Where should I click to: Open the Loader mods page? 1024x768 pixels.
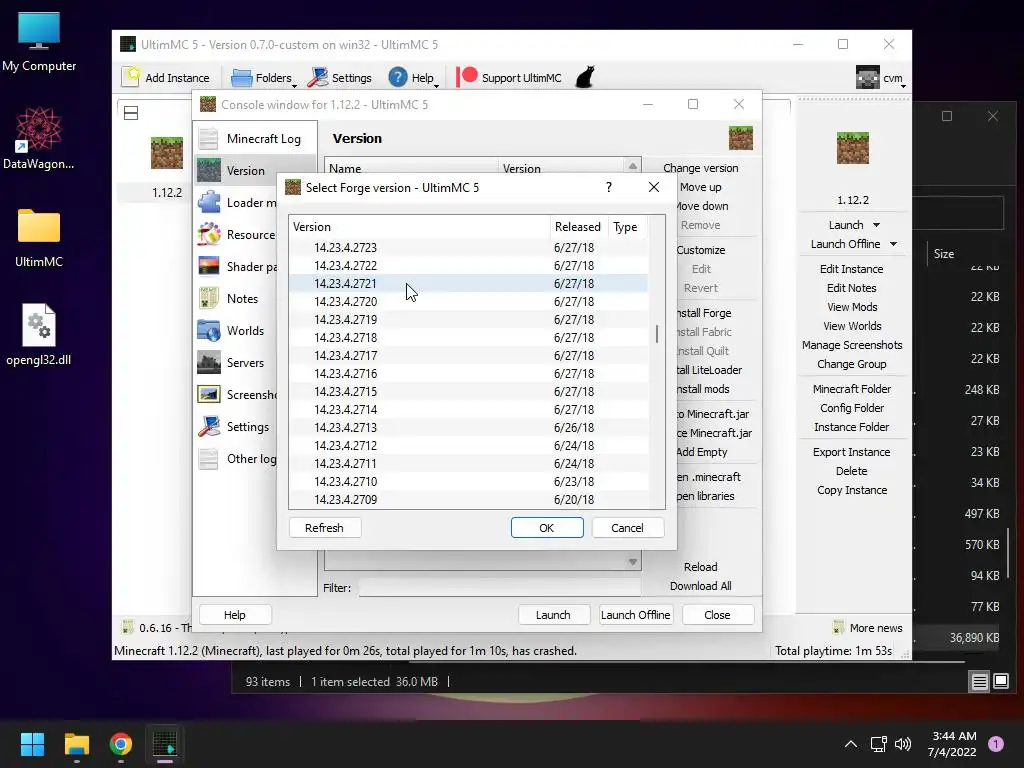(x=236, y=202)
